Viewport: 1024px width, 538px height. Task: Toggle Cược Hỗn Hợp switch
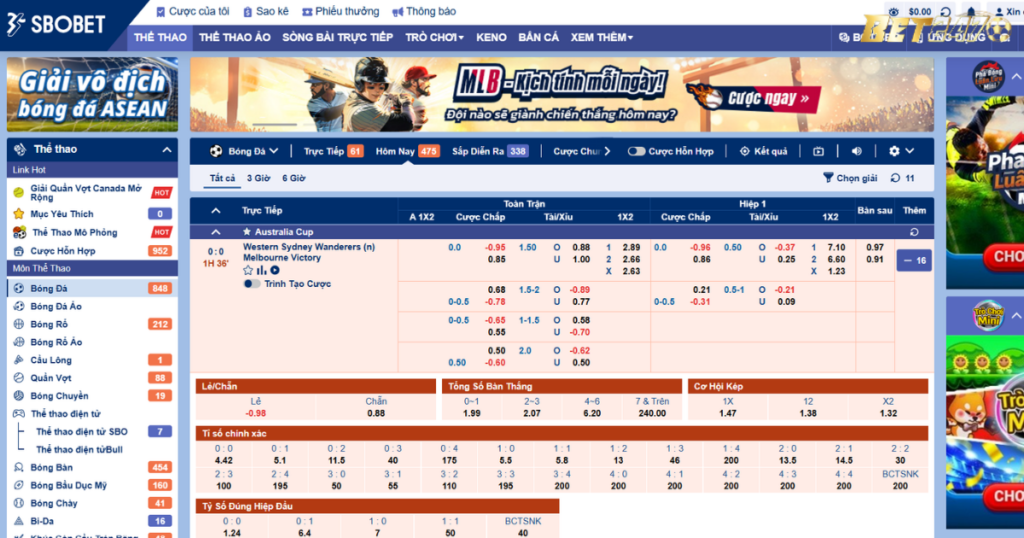click(636, 151)
